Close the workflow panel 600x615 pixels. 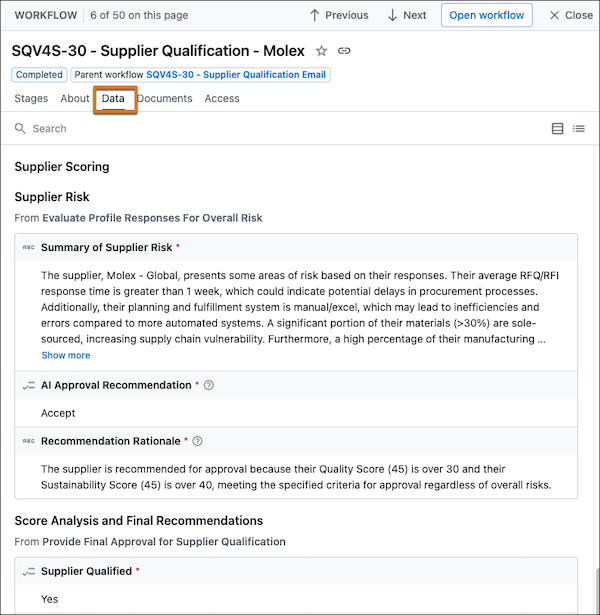(x=571, y=15)
